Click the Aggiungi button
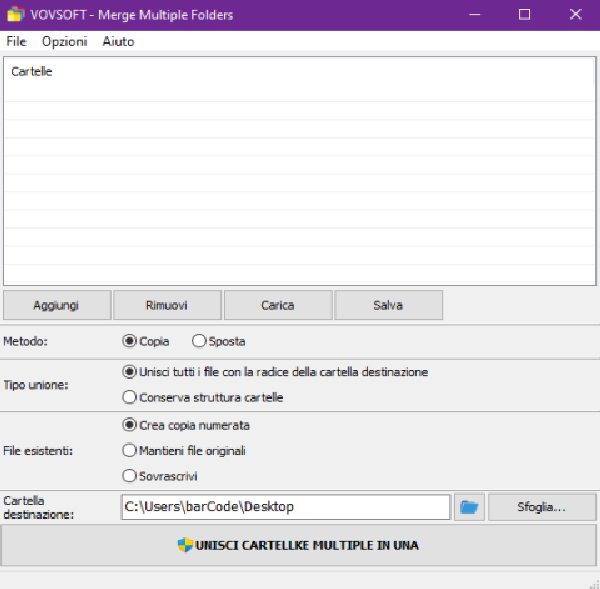Viewport: 600px width, 589px height. click(x=57, y=305)
